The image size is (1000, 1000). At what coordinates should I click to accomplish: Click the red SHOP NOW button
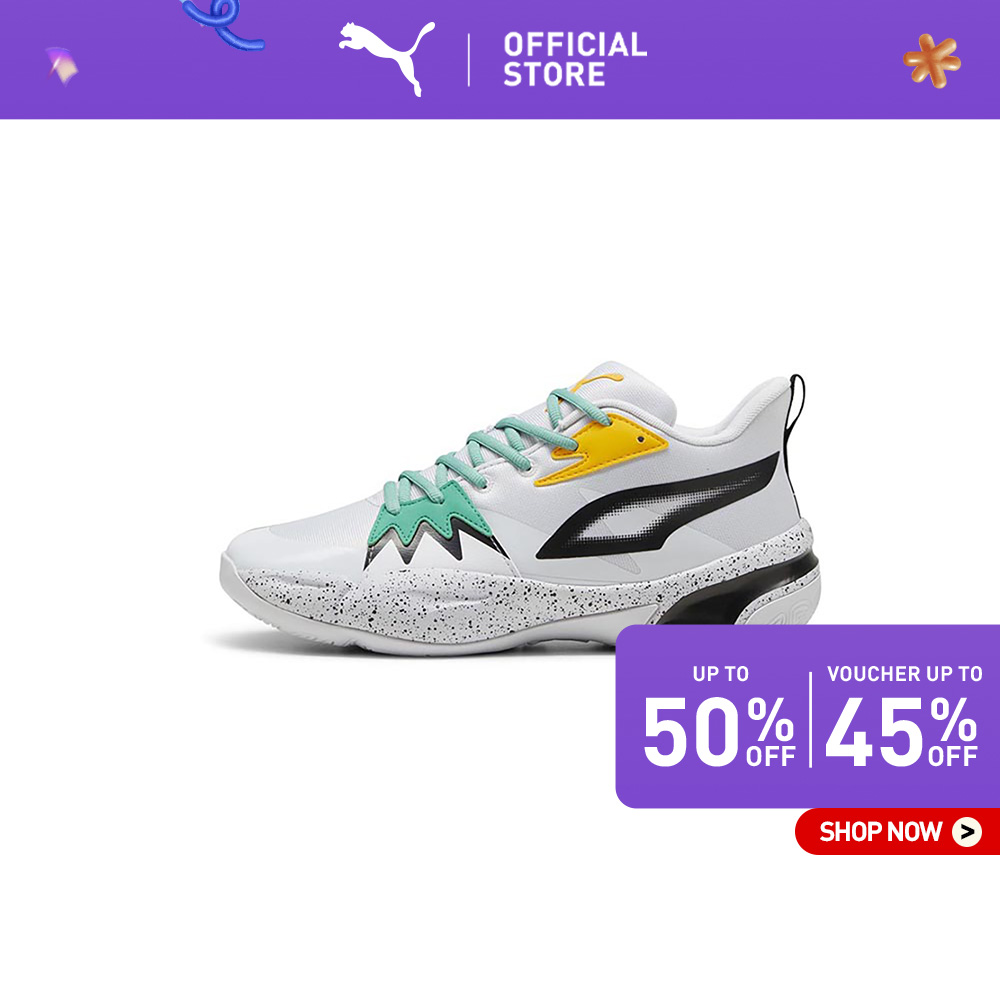[x=897, y=831]
